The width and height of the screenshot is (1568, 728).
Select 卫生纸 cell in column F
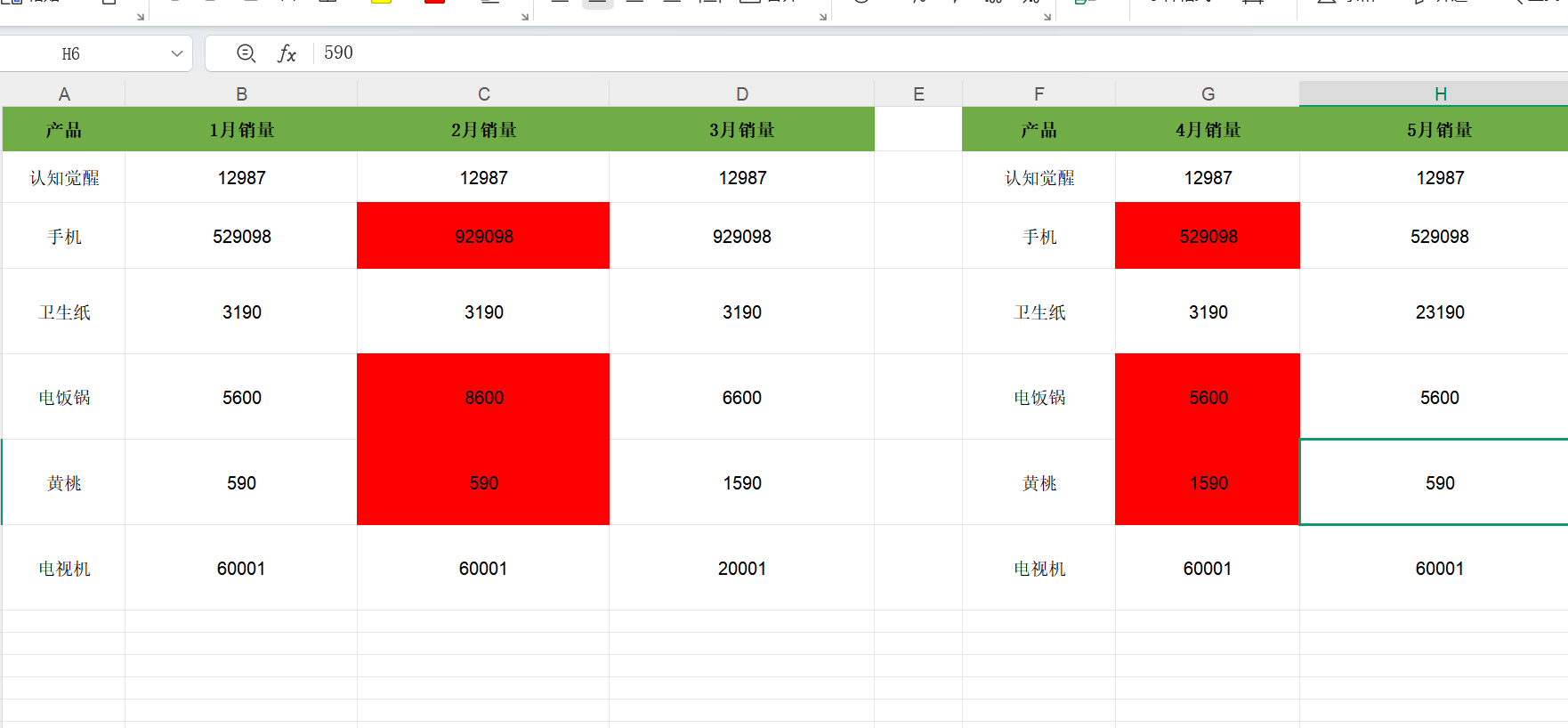click(1039, 311)
